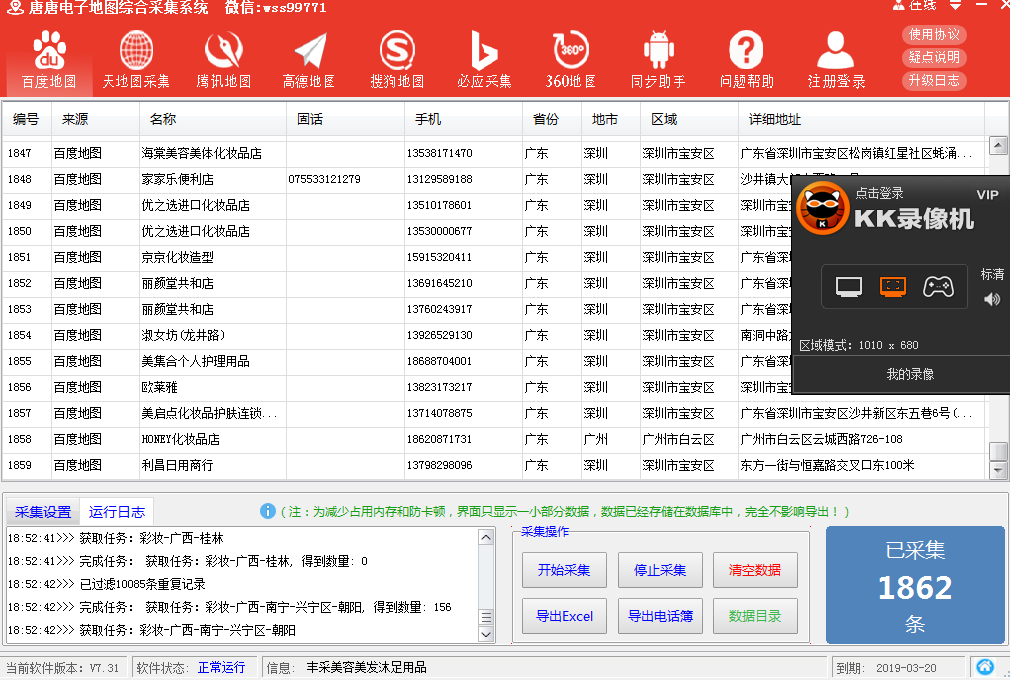Open 我的录像 in KK recorder

[910, 374]
